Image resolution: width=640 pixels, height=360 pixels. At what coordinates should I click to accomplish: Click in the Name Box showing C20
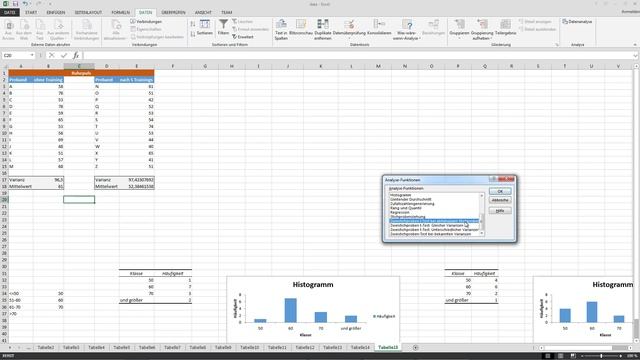[16, 55]
